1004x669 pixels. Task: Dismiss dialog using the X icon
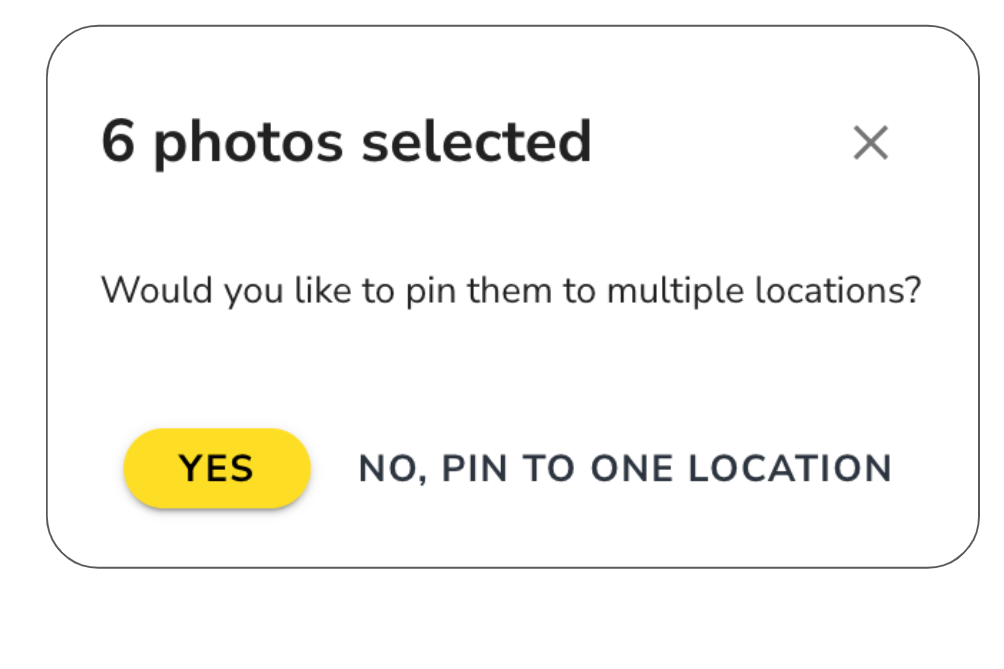[x=870, y=144]
